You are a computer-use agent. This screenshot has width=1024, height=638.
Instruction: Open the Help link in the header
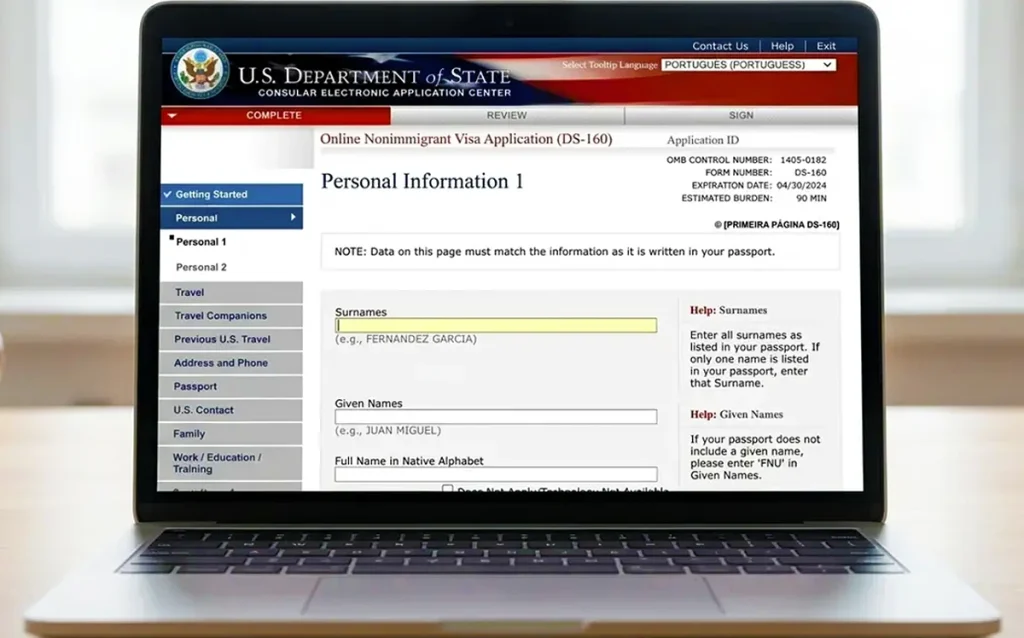pyautogui.click(x=782, y=46)
